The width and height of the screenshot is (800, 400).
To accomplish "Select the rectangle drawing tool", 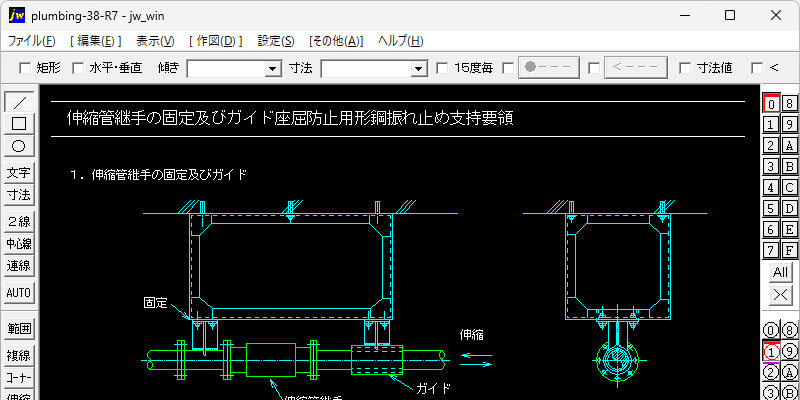I will 19,124.
